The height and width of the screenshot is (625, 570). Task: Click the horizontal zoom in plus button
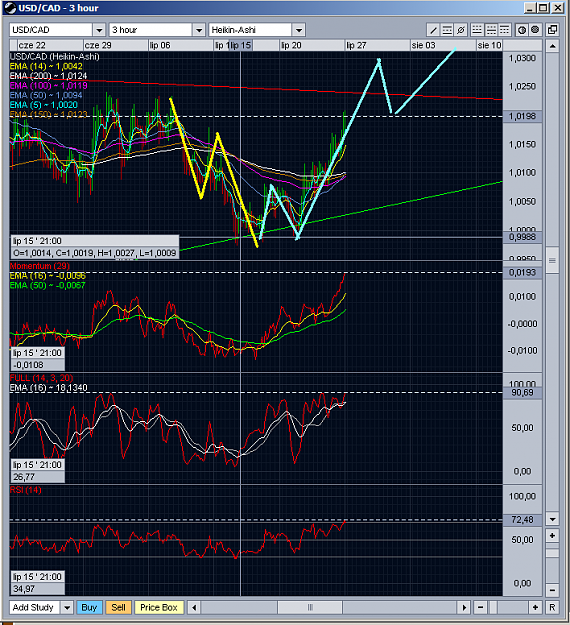[535, 607]
